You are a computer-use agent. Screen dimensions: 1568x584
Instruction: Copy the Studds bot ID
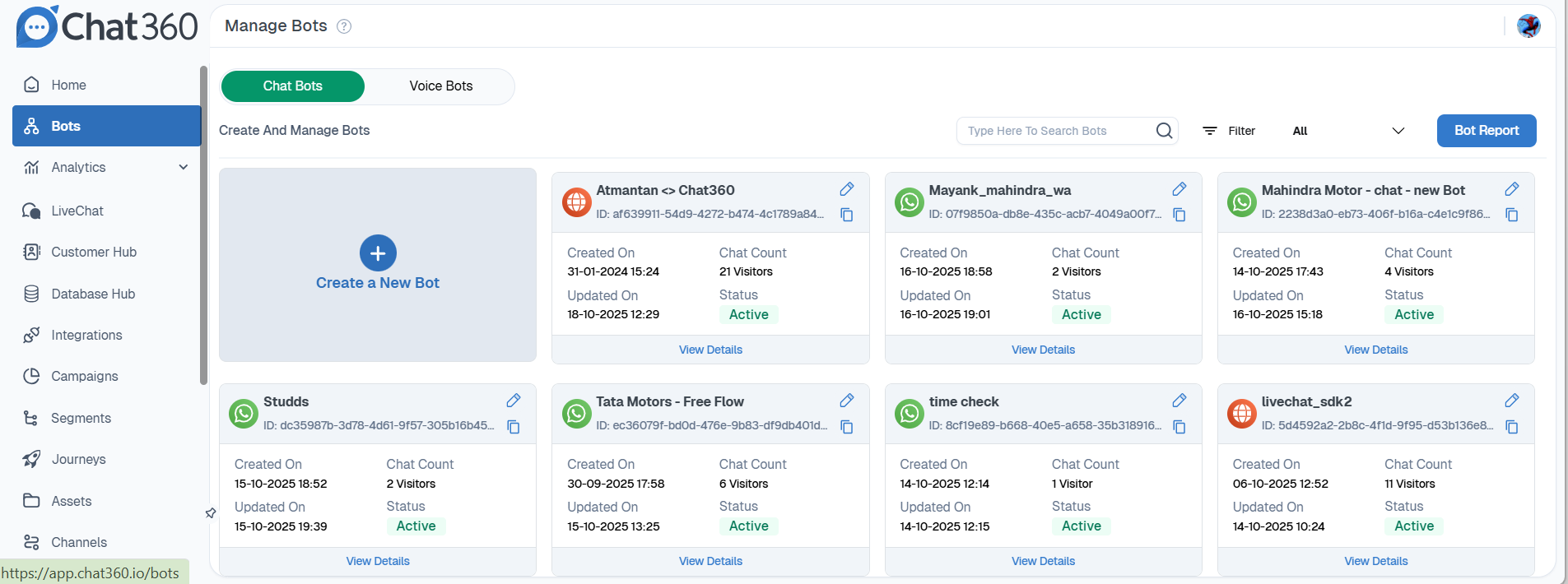[x=514, y=427]
